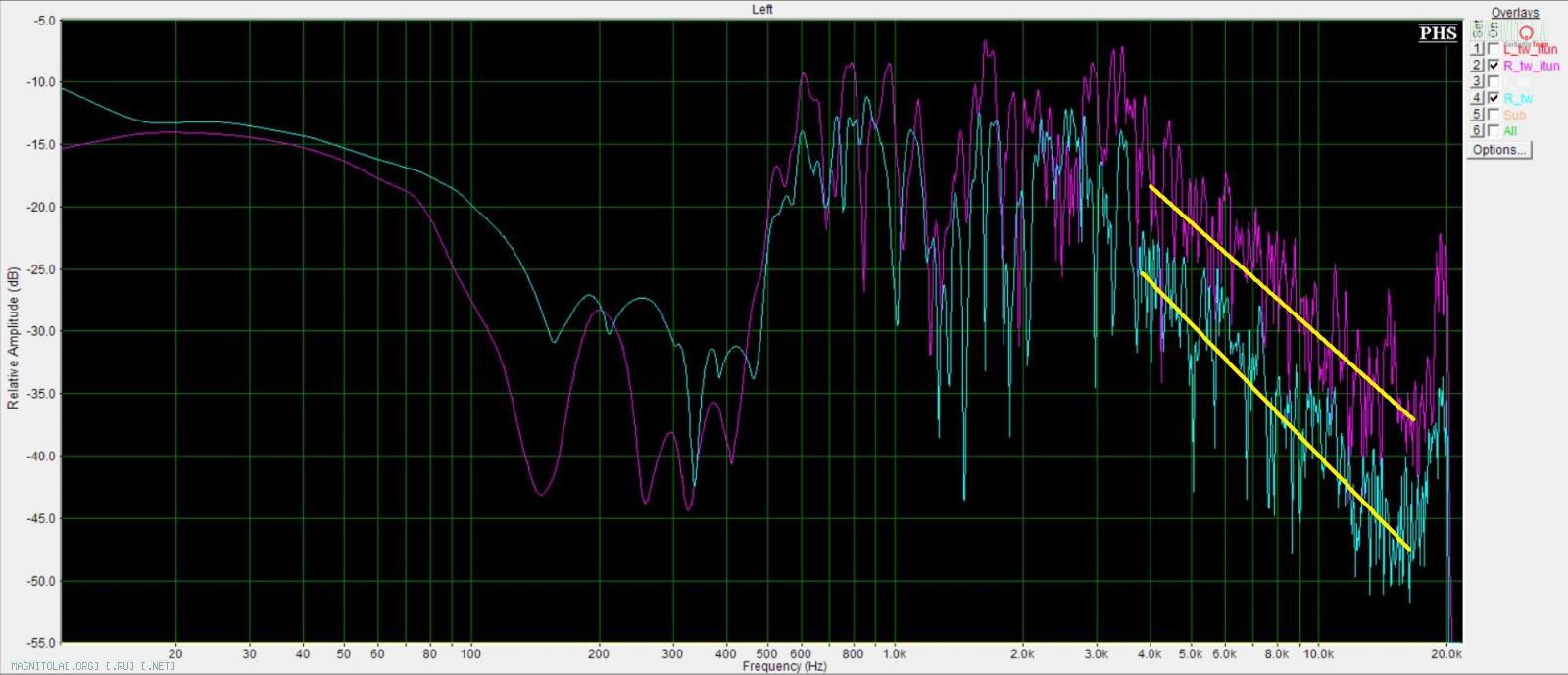Click the orange Sub overlay label
The height and width of the screenshot is (675, 1568).
pyautogui.click(x=1514, y=115)
